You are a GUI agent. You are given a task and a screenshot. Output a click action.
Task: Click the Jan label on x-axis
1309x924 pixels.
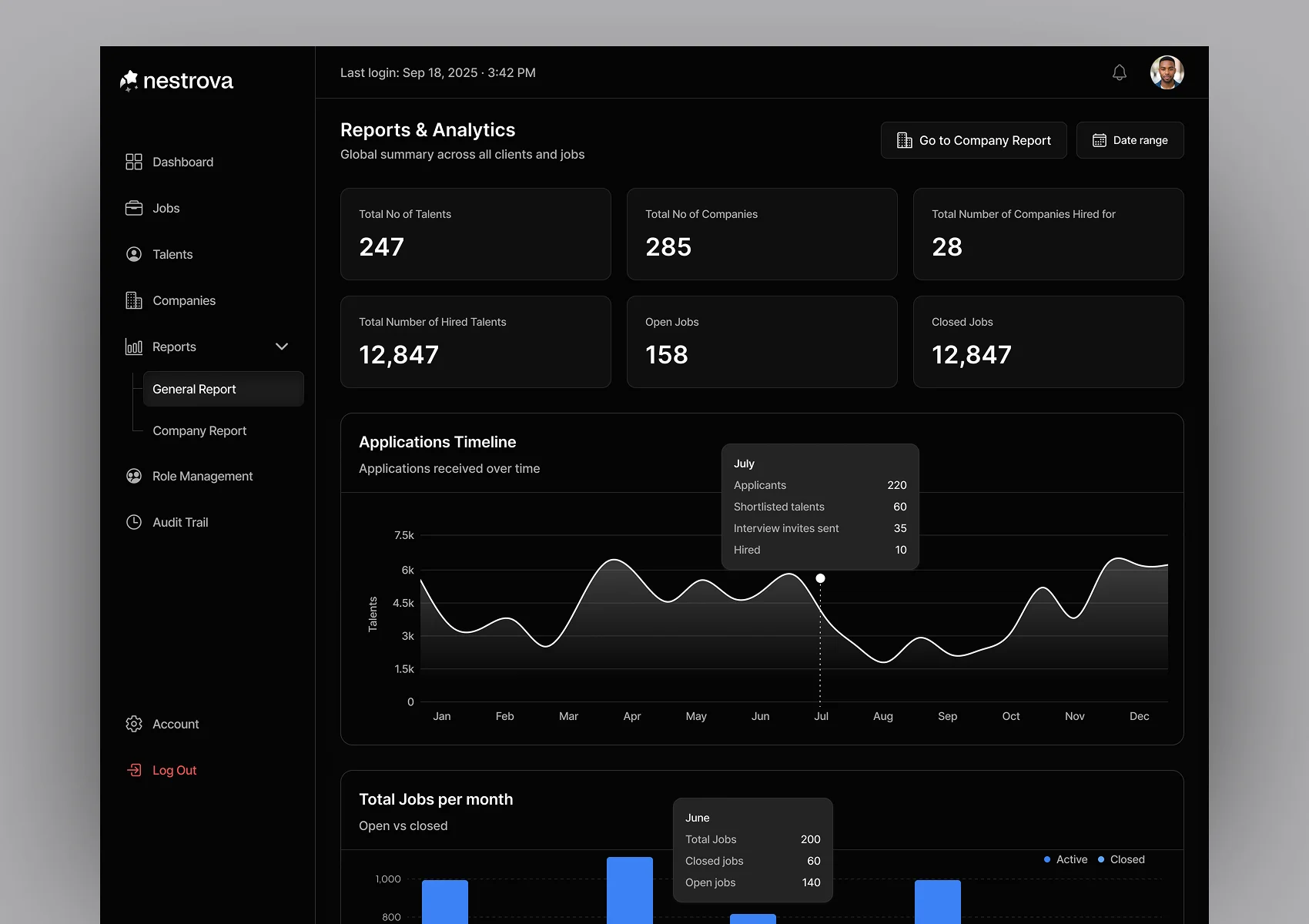click(x=442, y=716)
